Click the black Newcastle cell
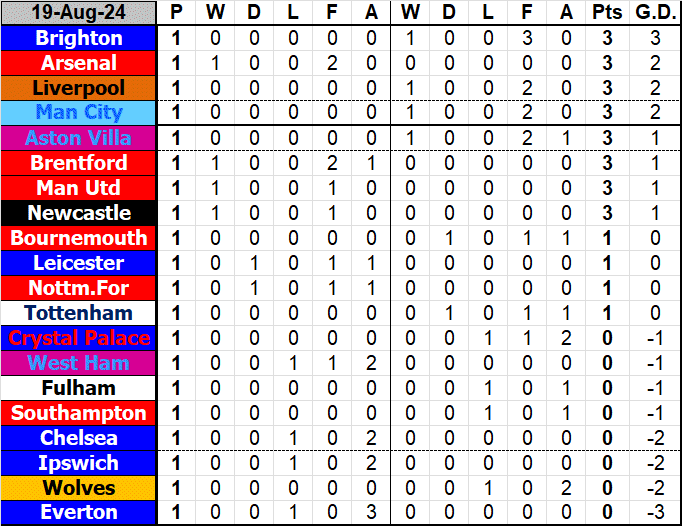This screenshot has width=682, height=526. click(79, 213)
